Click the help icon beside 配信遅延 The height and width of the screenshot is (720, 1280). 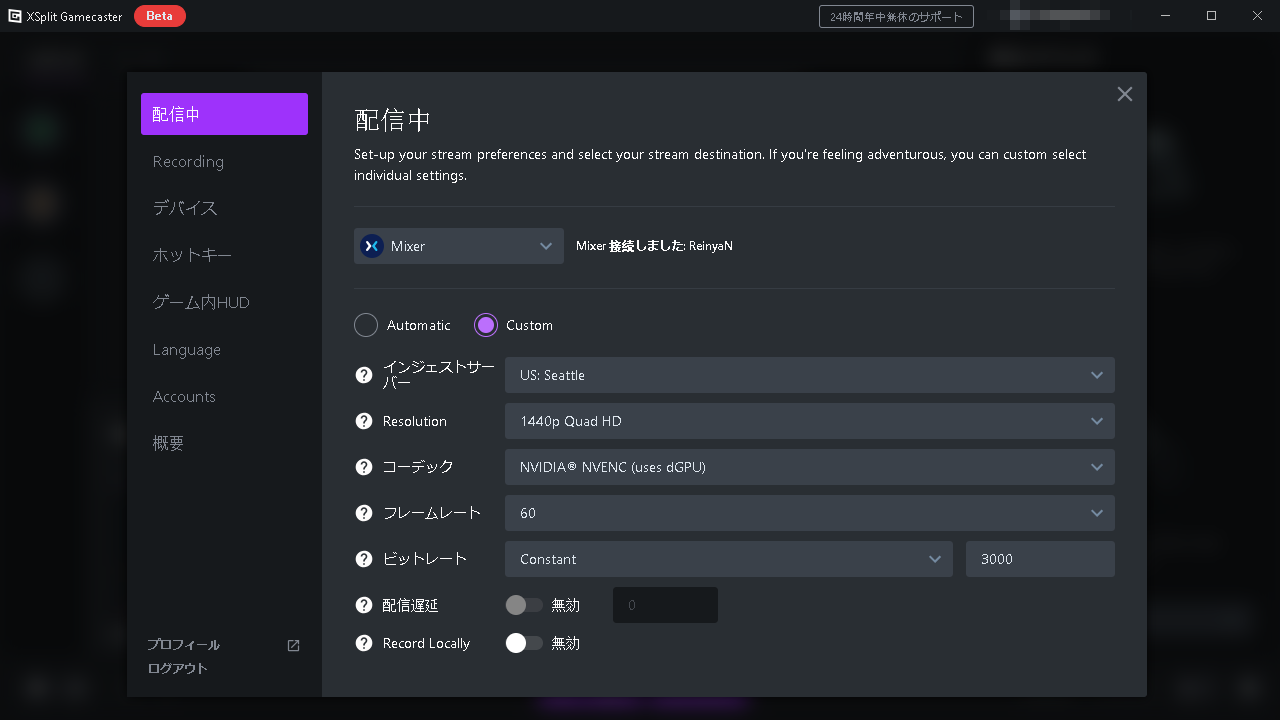click(x=364, y=605)
